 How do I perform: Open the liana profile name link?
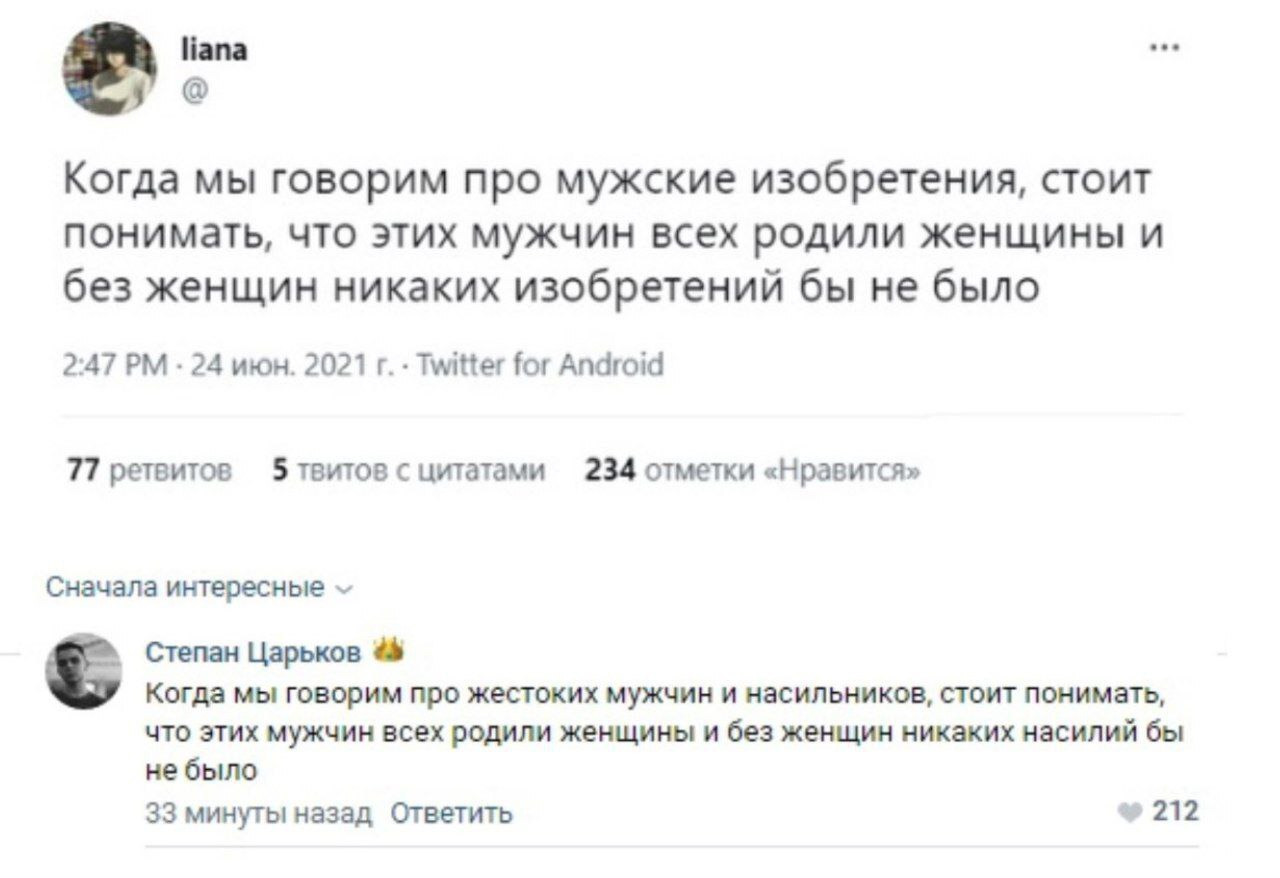(214, 49)
